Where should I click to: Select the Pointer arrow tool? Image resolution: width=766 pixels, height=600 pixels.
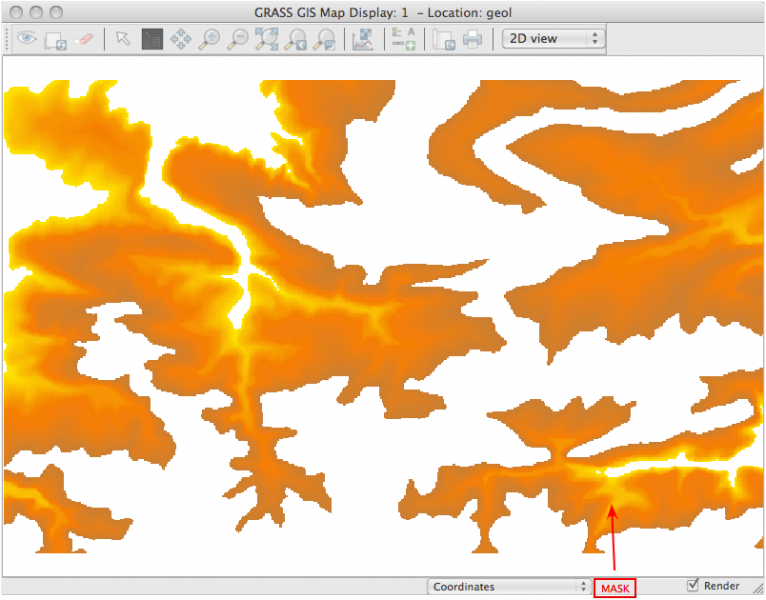pos(122,39)
